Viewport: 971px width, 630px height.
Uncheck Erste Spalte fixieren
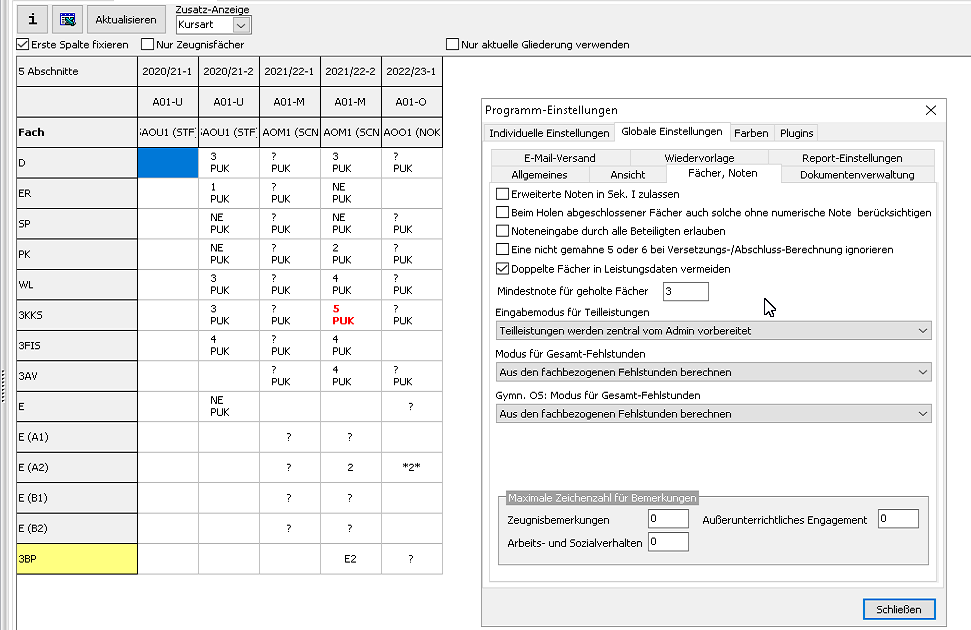coord(23,45)
